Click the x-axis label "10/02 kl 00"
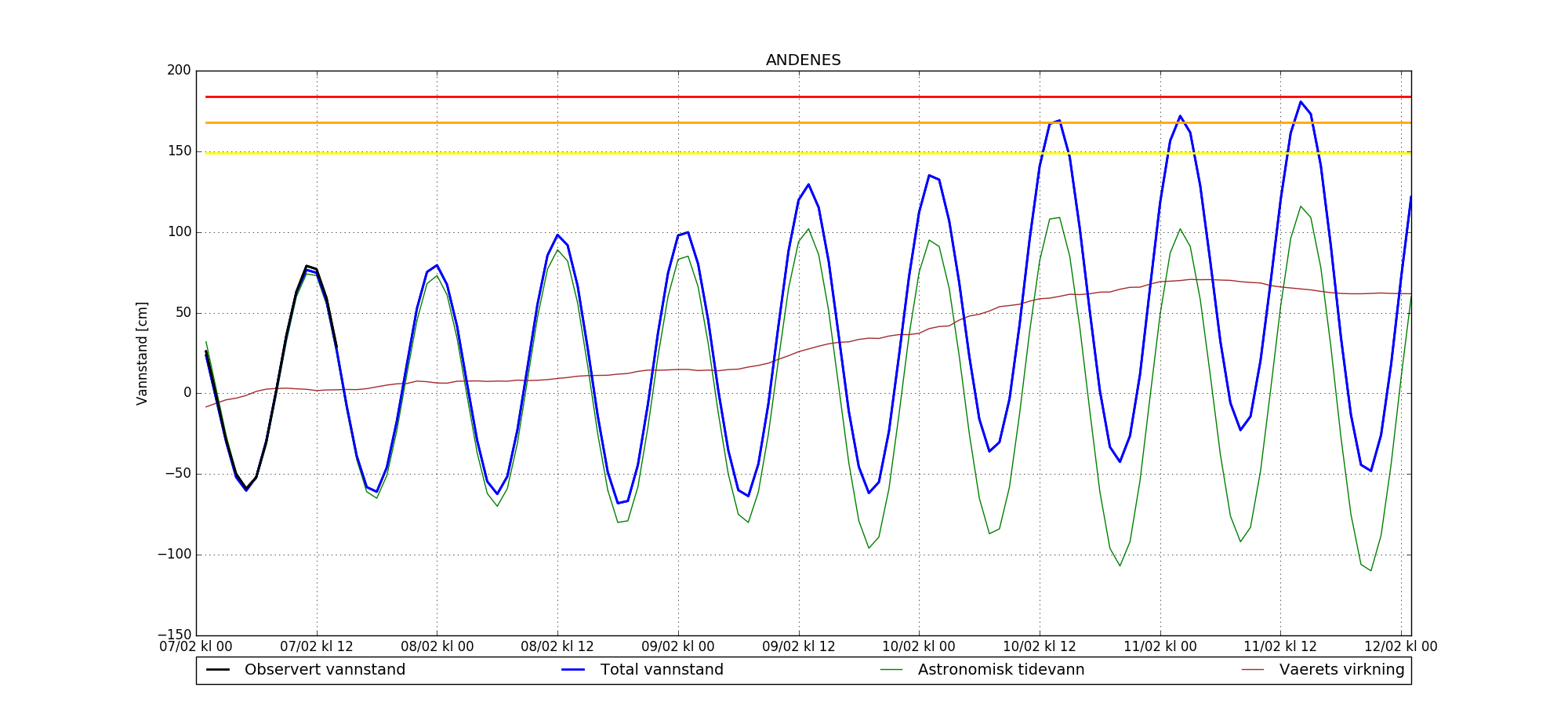The width and height of the screenshot is (1568, 706). pyautogui.click(x=919, y=647)
